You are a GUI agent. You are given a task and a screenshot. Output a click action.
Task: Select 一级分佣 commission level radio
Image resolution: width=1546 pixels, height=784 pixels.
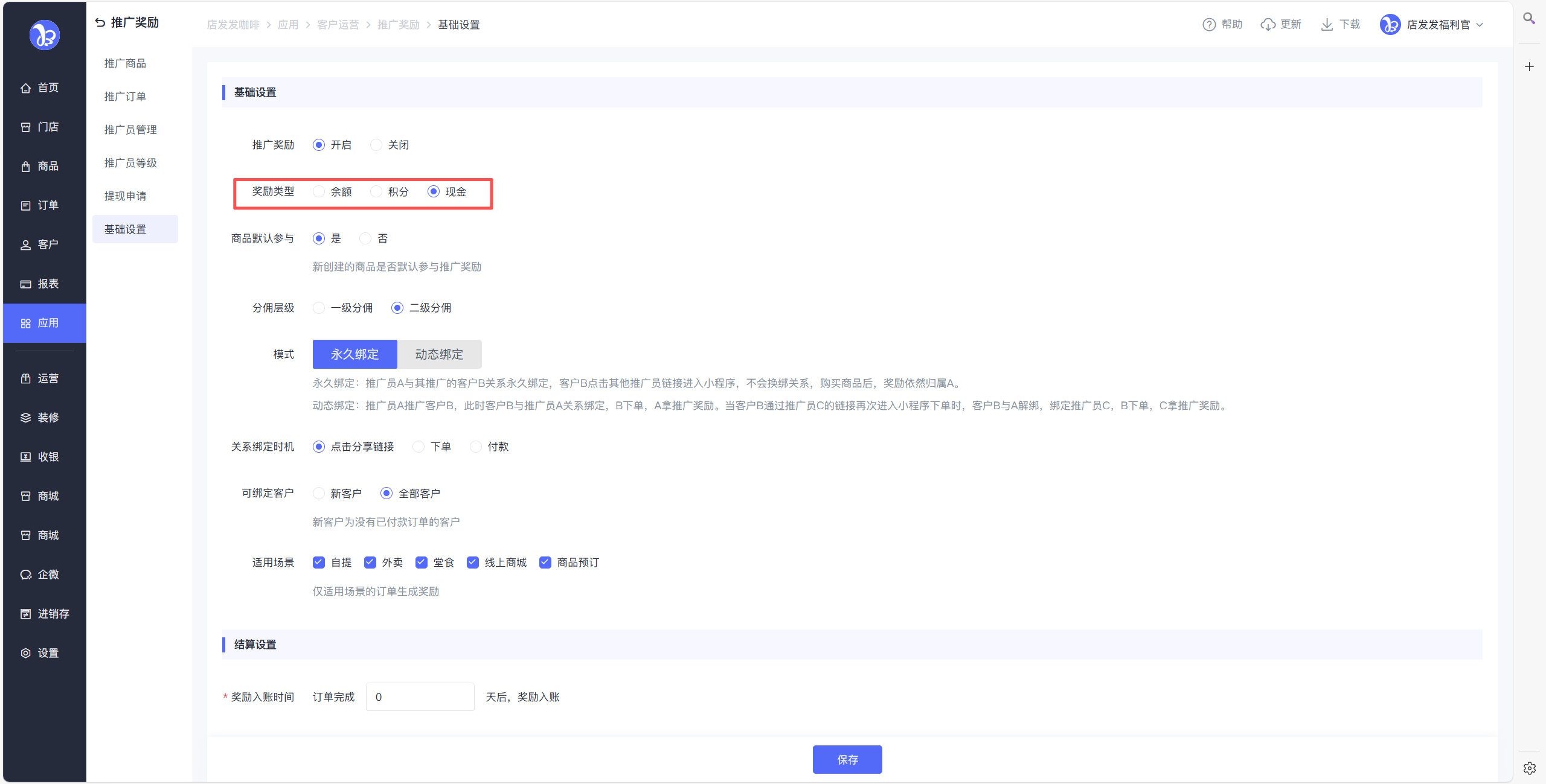click(319, 308)
